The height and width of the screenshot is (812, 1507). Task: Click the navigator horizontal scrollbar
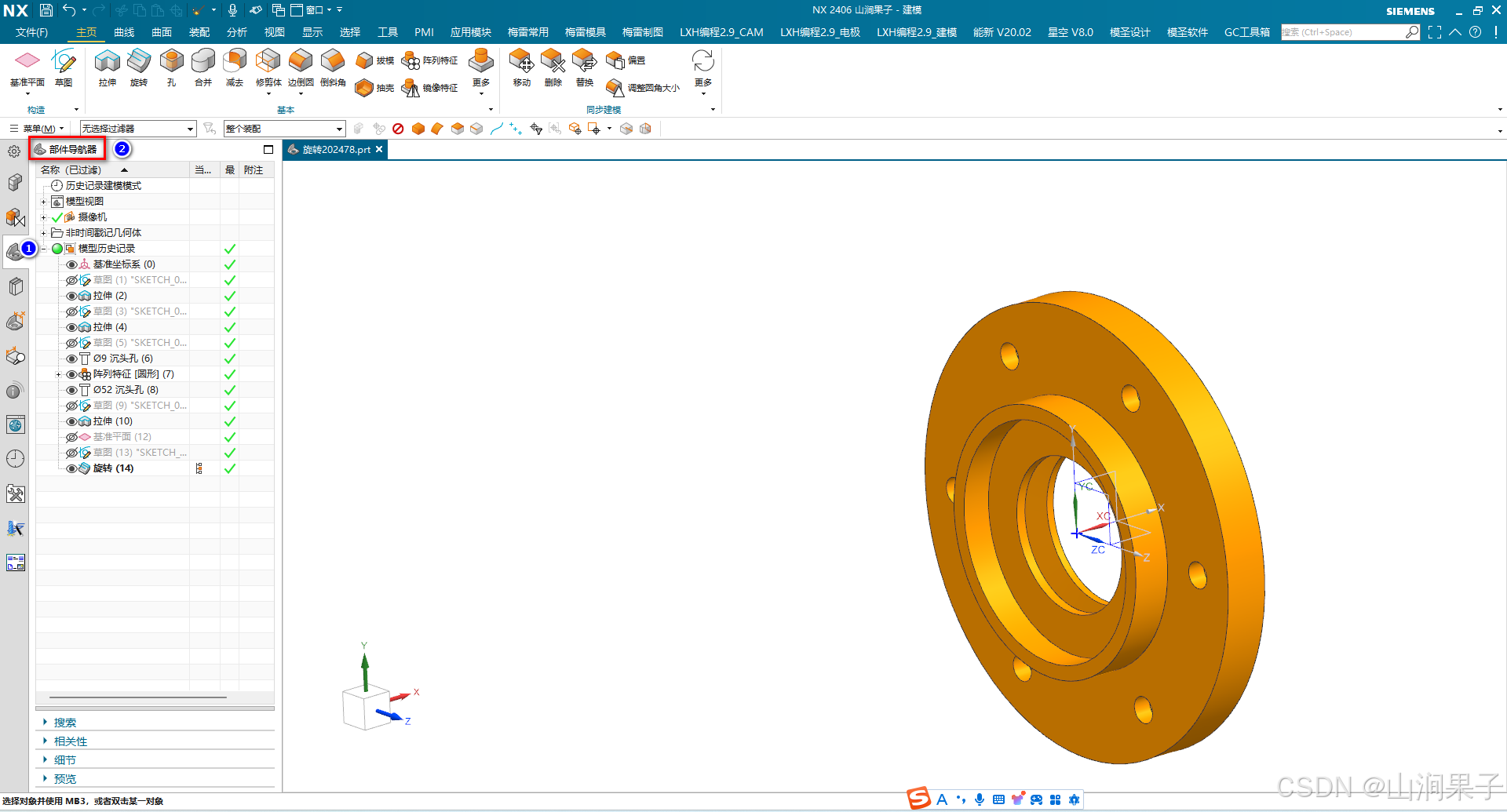(138, 697)
